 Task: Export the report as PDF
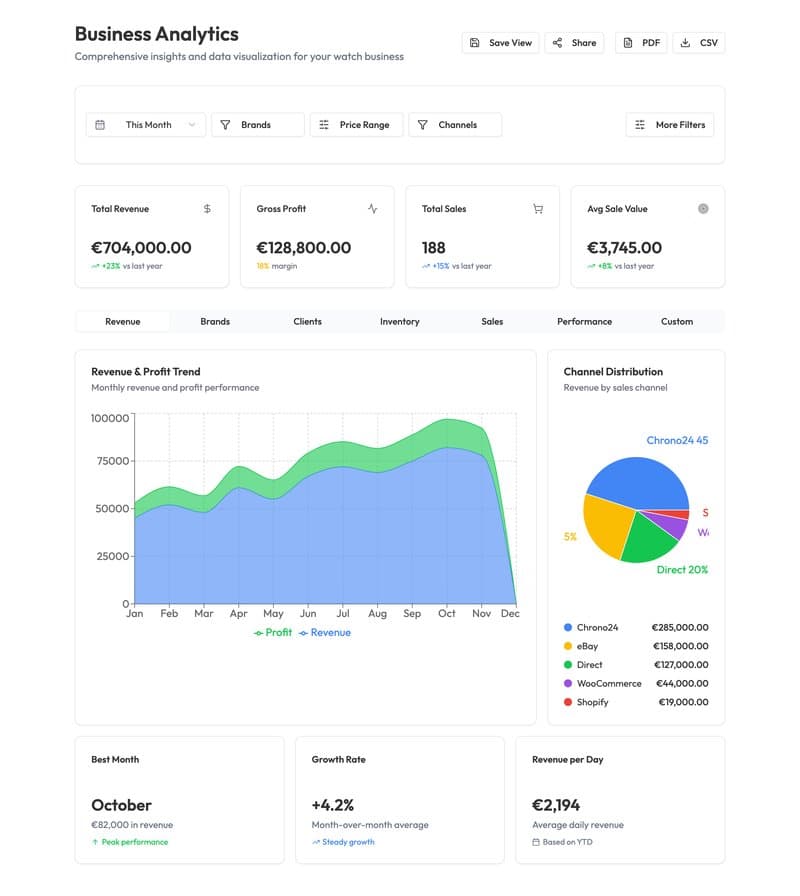641,43
